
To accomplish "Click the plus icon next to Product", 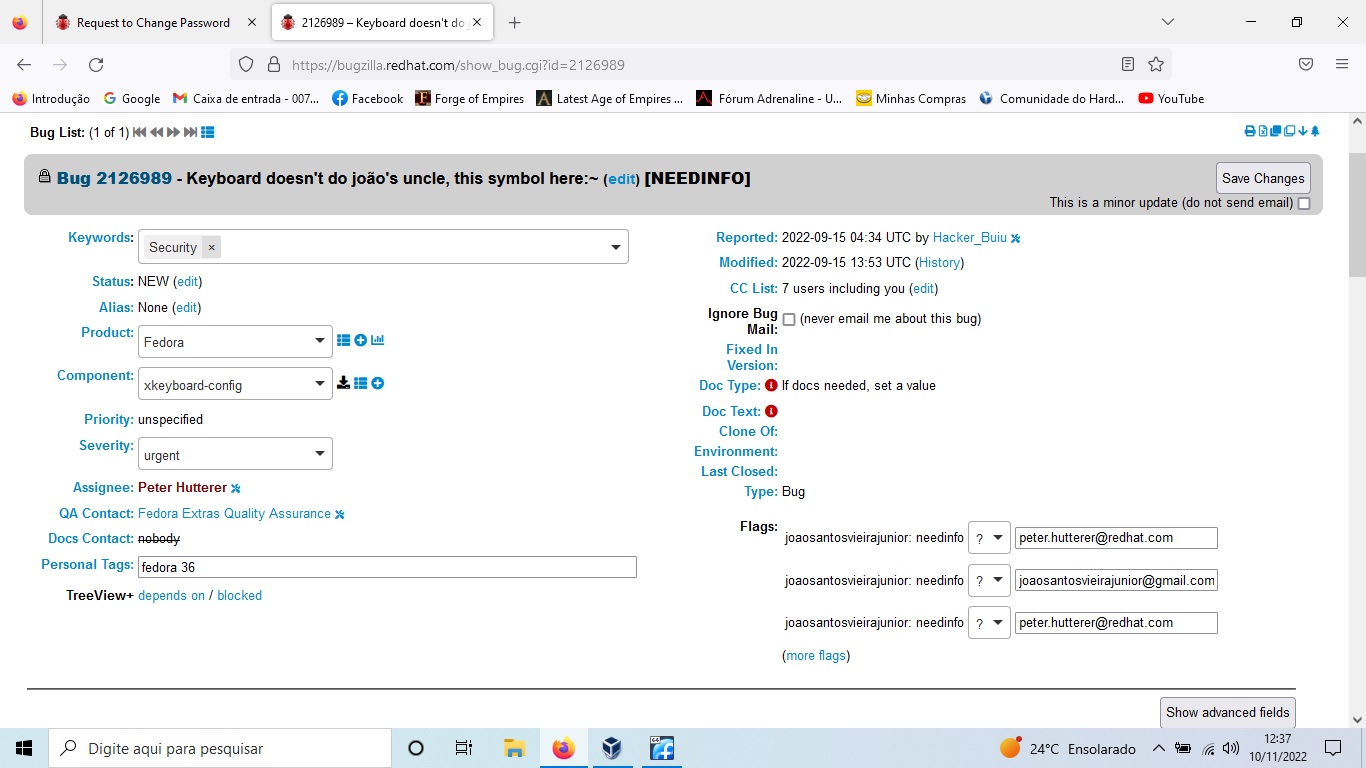I will [360, 340].
